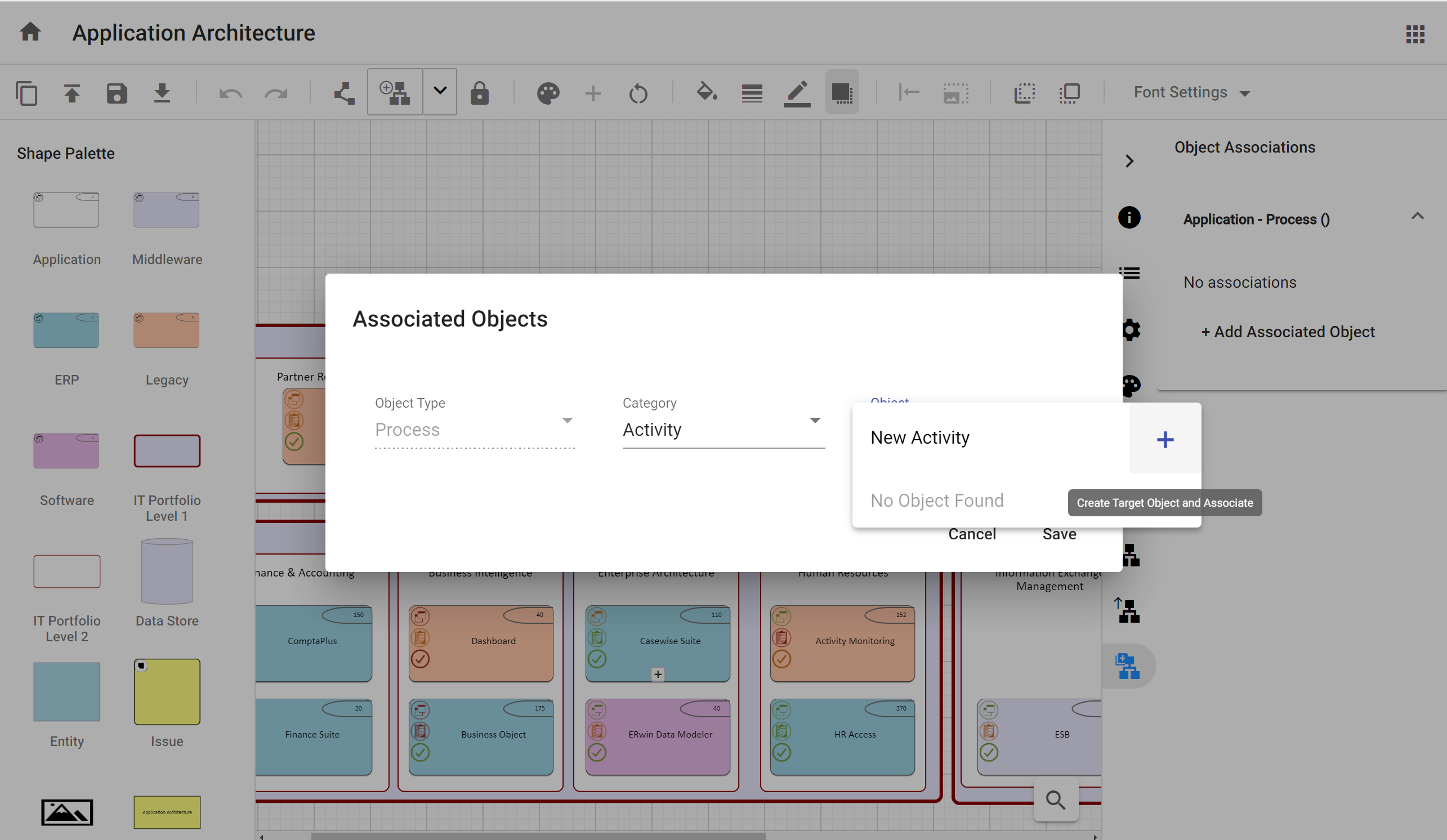Click the info icon in right sidebar

pos(1129,218)
